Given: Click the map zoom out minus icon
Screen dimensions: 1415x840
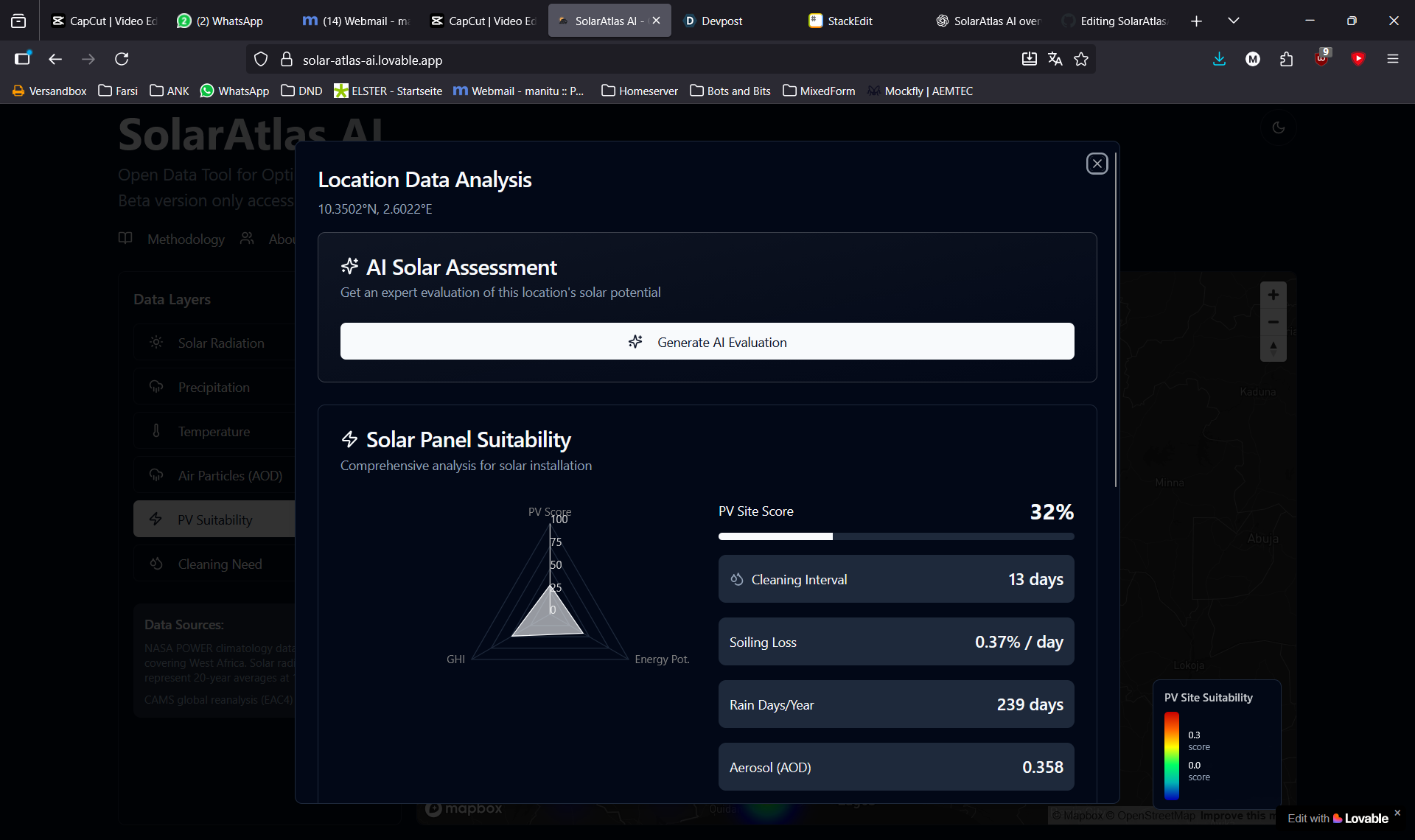Looking at the screenshot, I should coord(1273,322).
